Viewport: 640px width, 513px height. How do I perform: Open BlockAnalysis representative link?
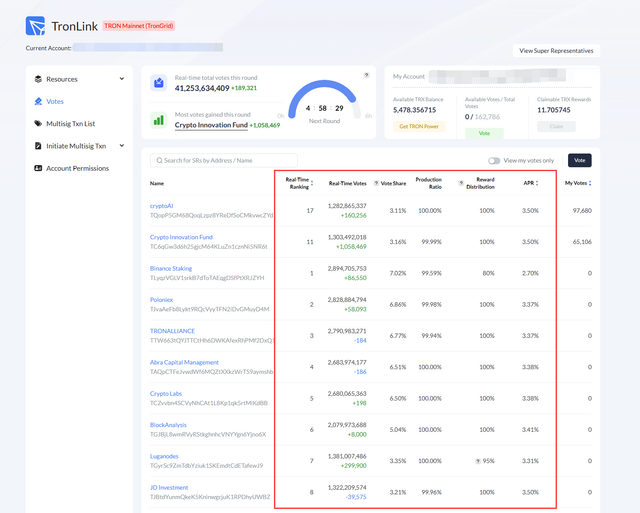(x=168, y=425)
